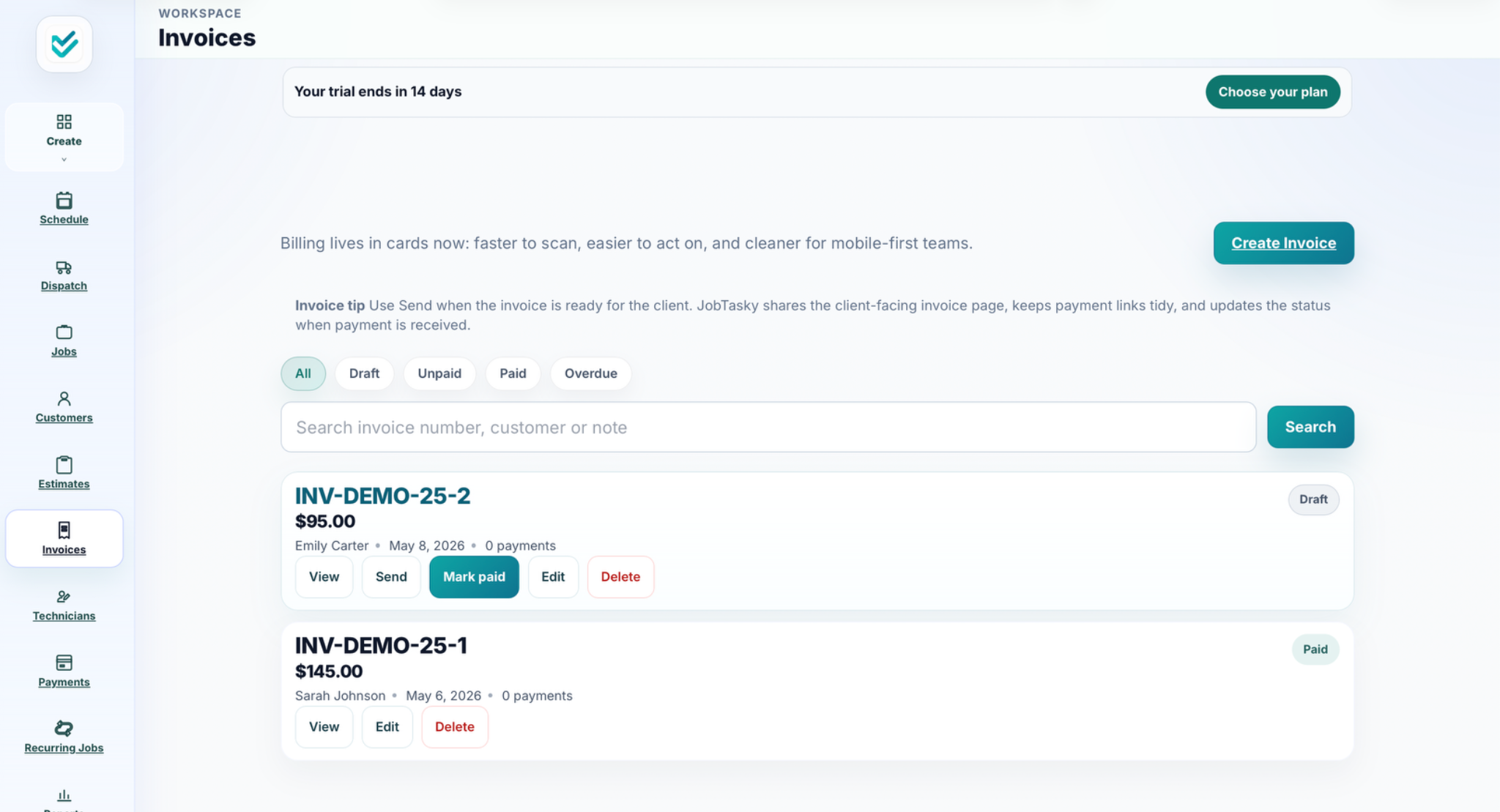
Task: Filter invoices by Paid
Action: [x=513, y=373]
